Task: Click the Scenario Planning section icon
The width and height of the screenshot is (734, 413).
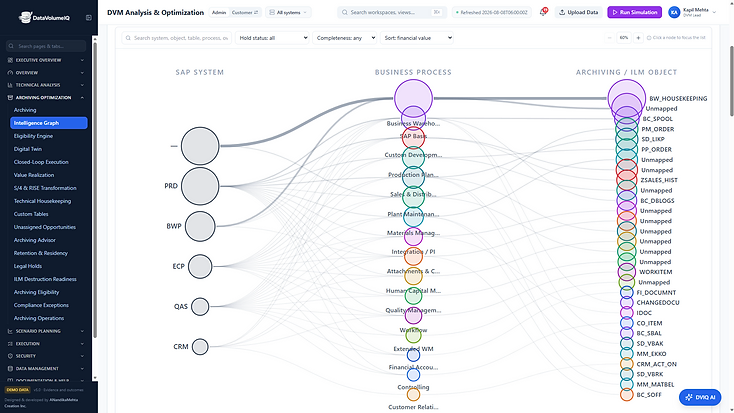Action: click(10, 331)
